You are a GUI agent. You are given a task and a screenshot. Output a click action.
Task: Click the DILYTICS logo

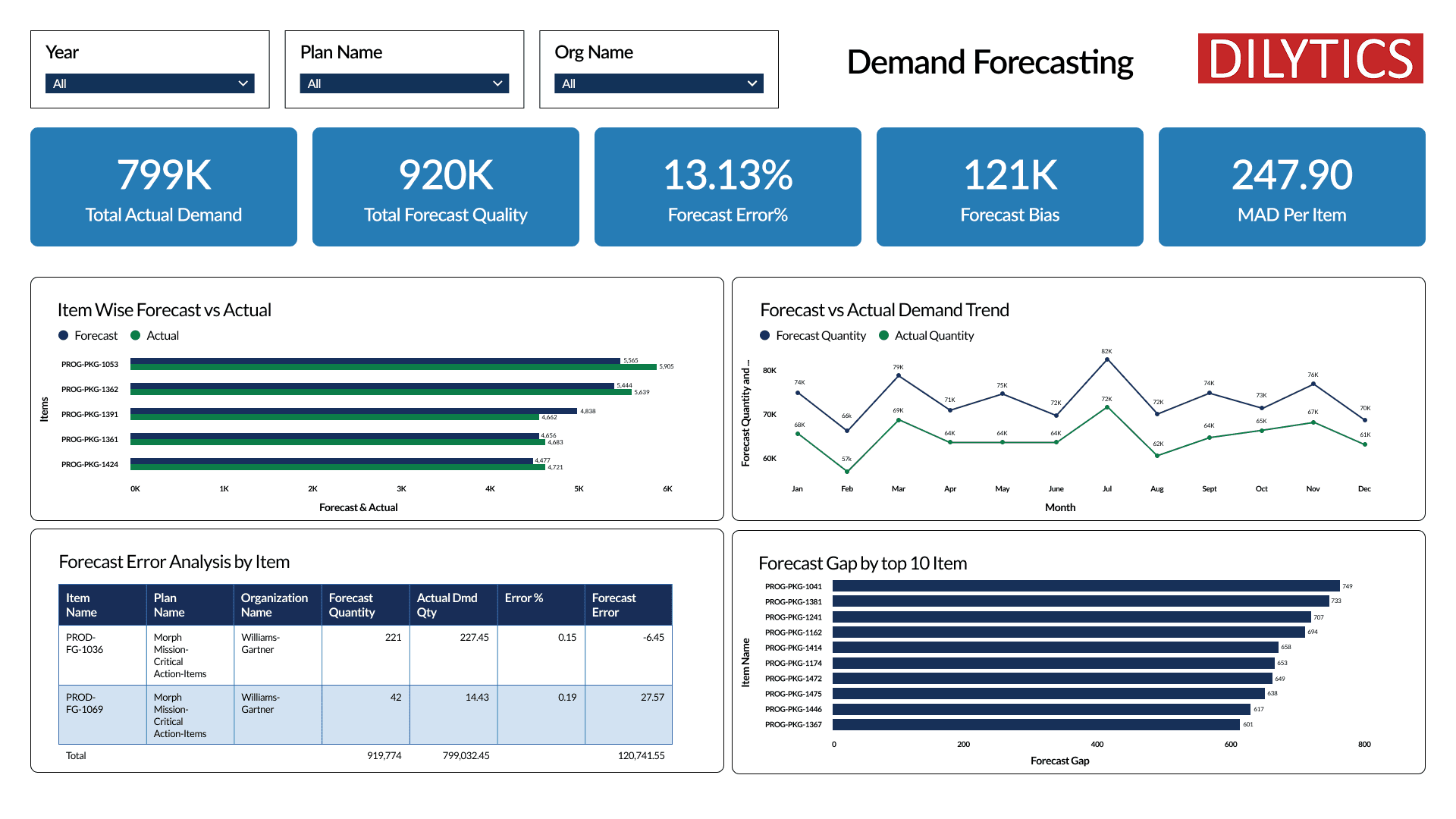[1310, 58]
